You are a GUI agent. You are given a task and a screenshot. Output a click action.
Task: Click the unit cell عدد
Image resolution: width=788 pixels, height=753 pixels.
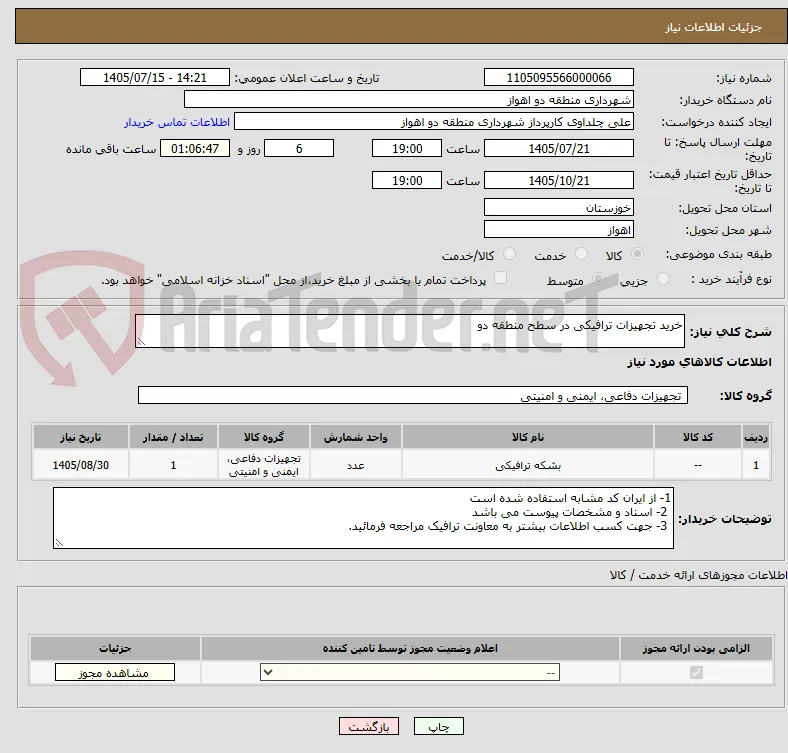tap(356, 465)
